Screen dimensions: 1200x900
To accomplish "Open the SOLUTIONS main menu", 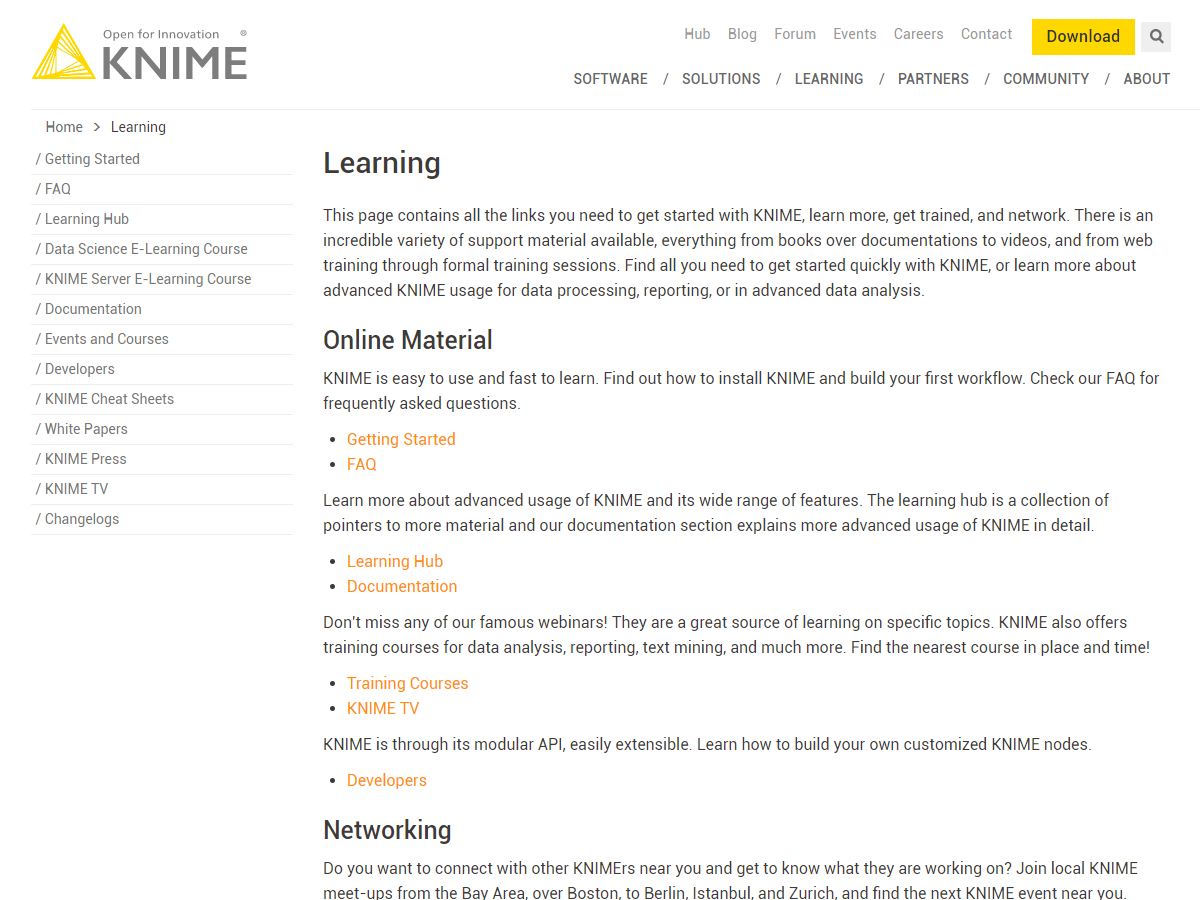I will (x=721, y=79).
